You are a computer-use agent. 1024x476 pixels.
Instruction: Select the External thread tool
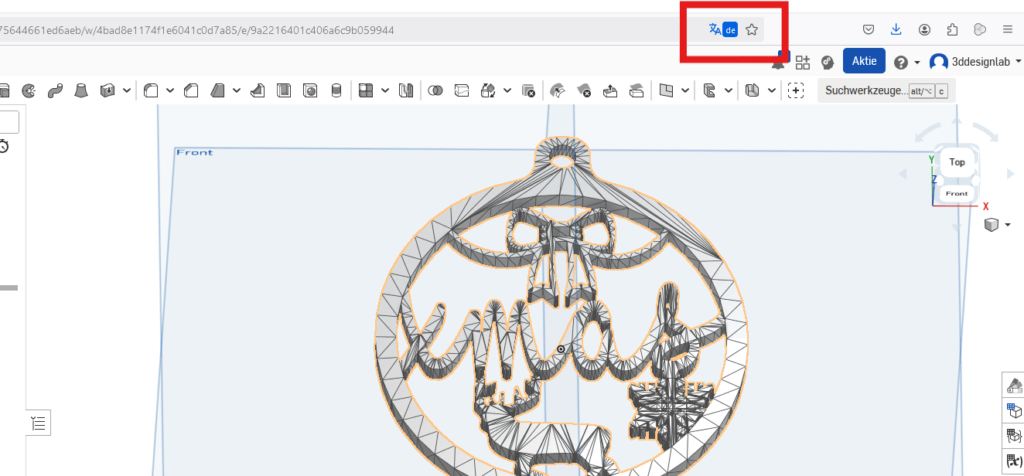coord(336,91)
